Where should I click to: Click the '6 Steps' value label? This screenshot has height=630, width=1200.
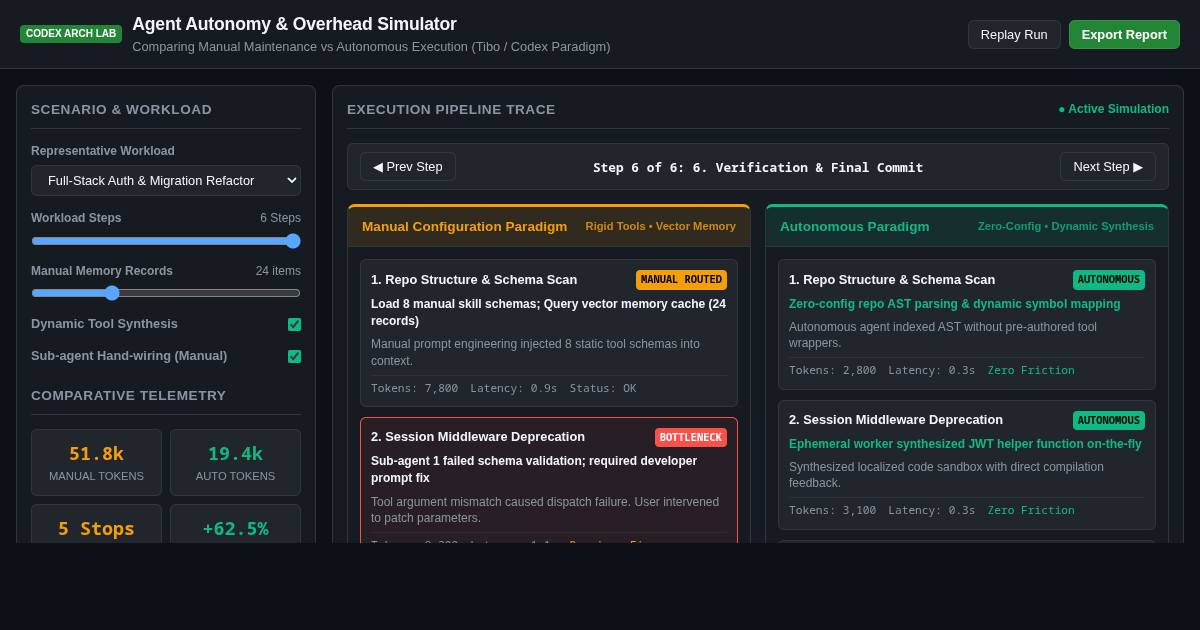click(x=280, y=218)
